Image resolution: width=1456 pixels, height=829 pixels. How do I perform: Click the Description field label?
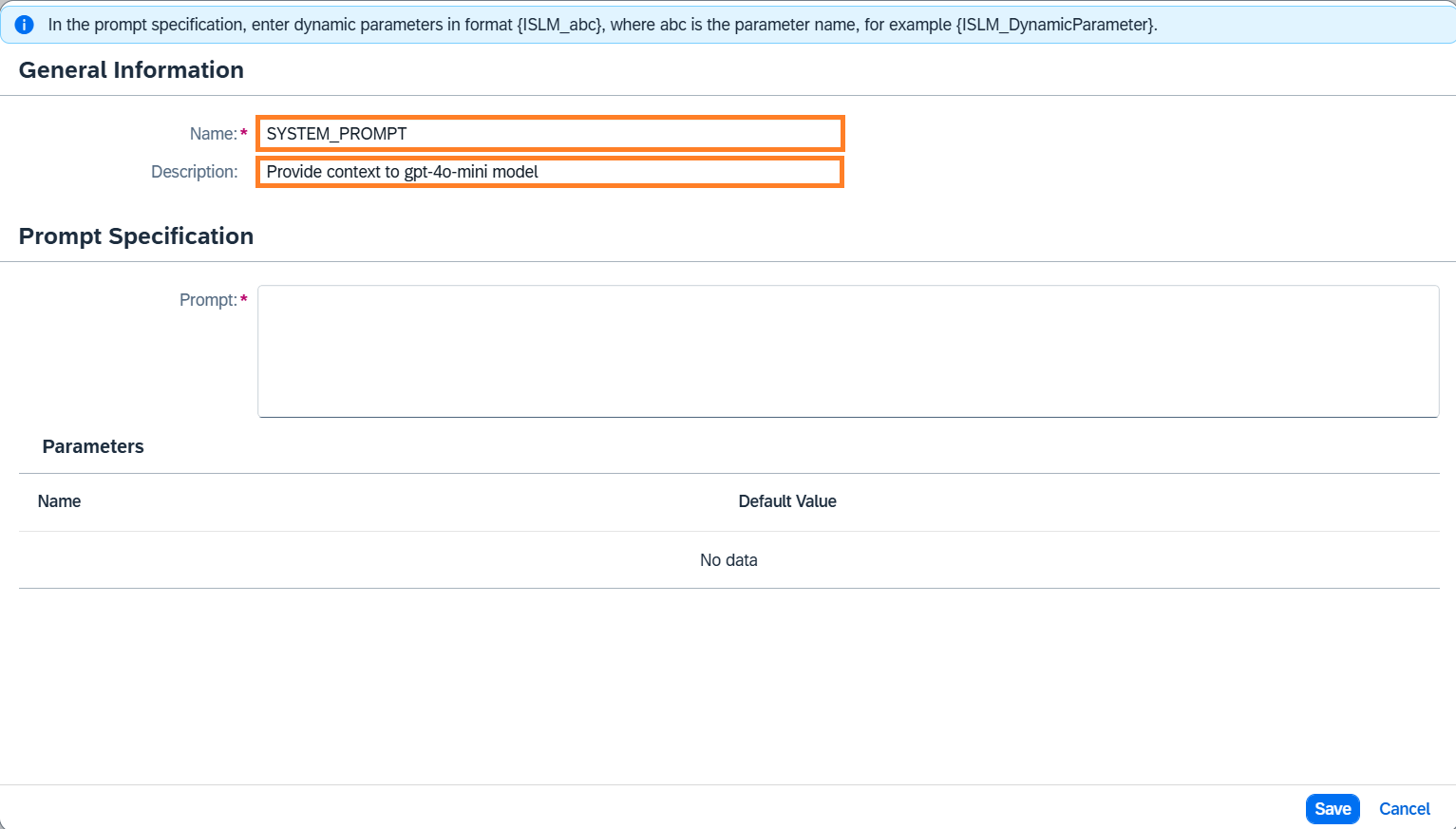pos(194,172)
